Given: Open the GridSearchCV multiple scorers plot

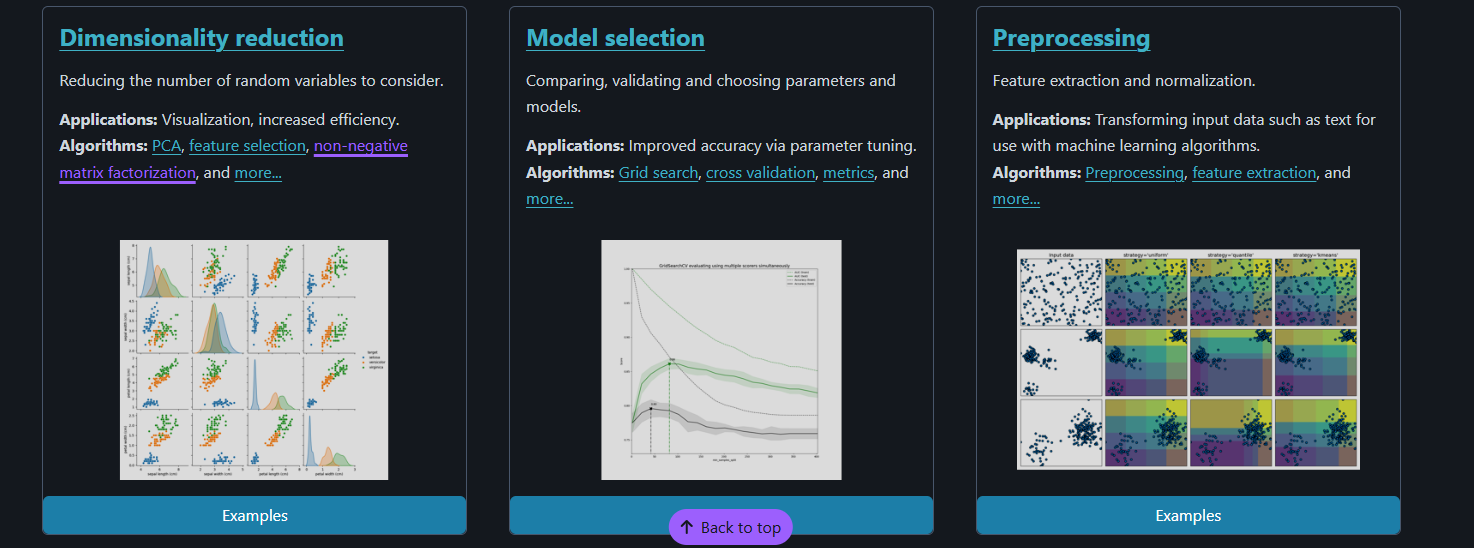Looking at the screenshot, I should coord(721,360).
